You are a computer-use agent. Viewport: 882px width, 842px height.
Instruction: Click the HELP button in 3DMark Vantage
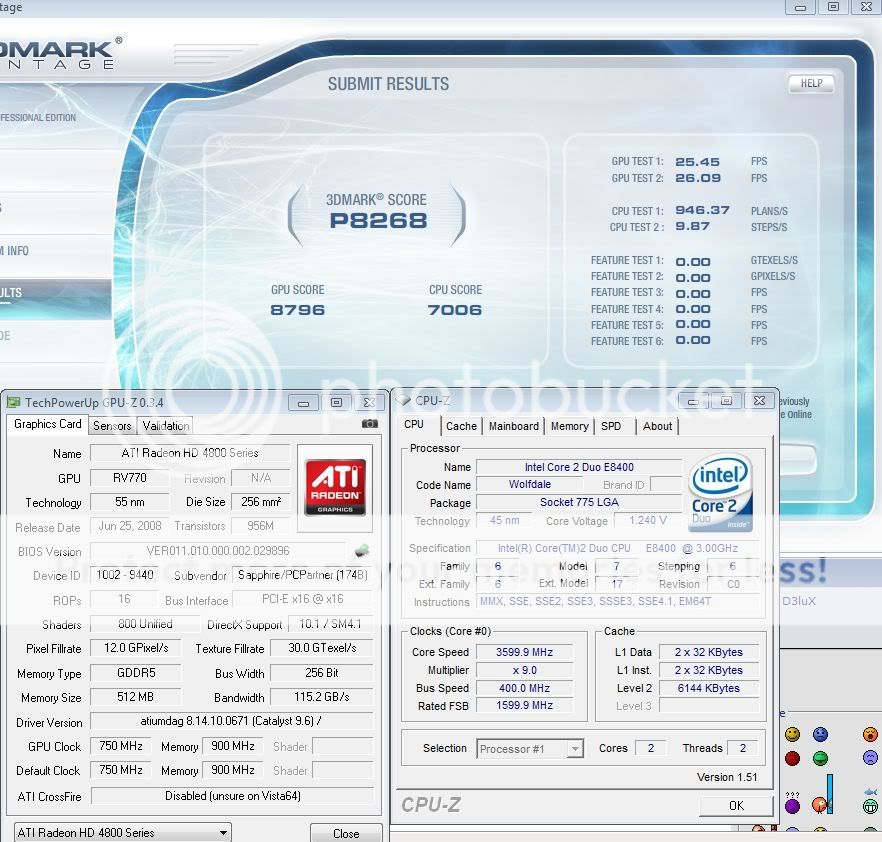pos(811,84)
